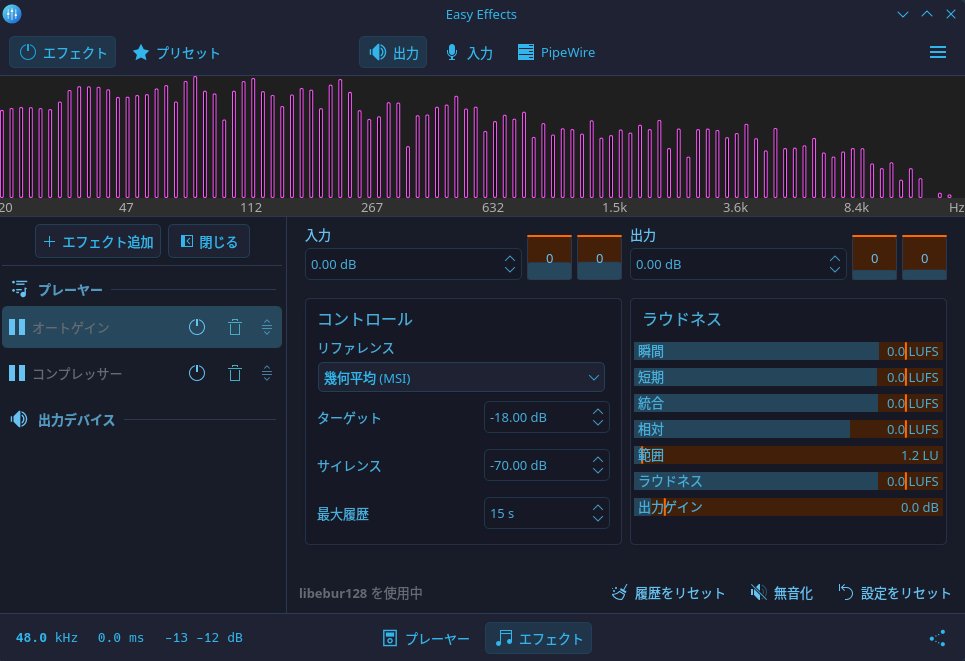This screenshot has height=661, width=965.
Task: Click the Easy Effects app icon
Action: 12,14
